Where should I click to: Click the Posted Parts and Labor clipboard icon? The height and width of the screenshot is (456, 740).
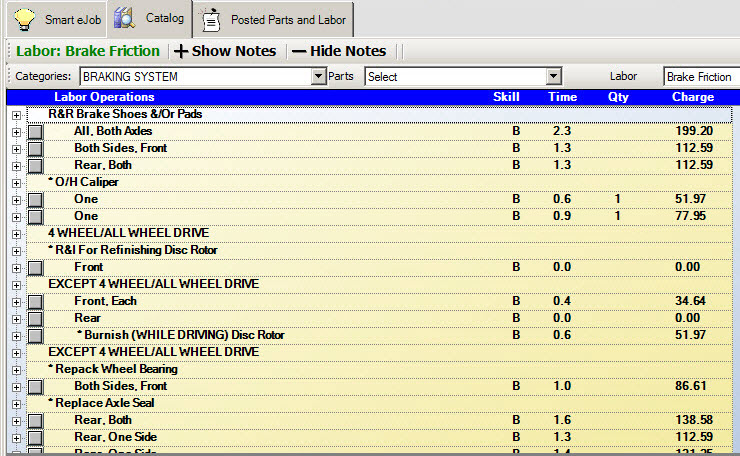(211, 18)
